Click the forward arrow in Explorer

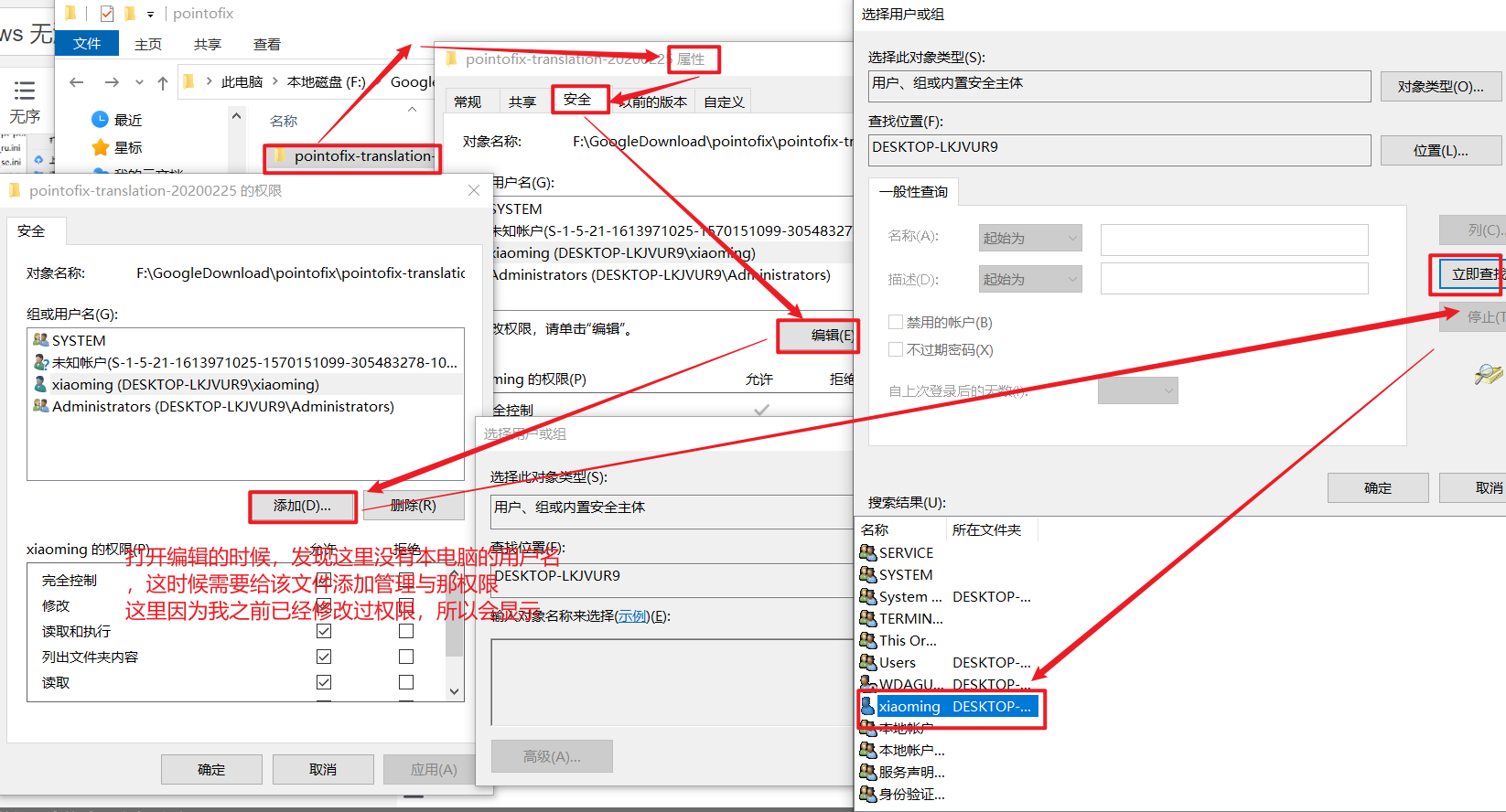[x=112, y=82]
